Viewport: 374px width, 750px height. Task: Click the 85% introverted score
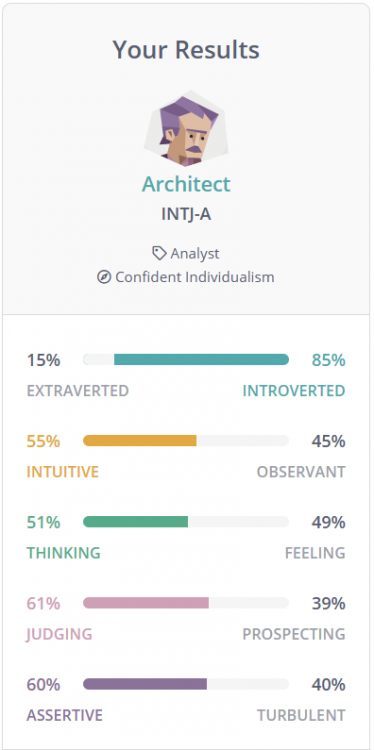[329, 360]
